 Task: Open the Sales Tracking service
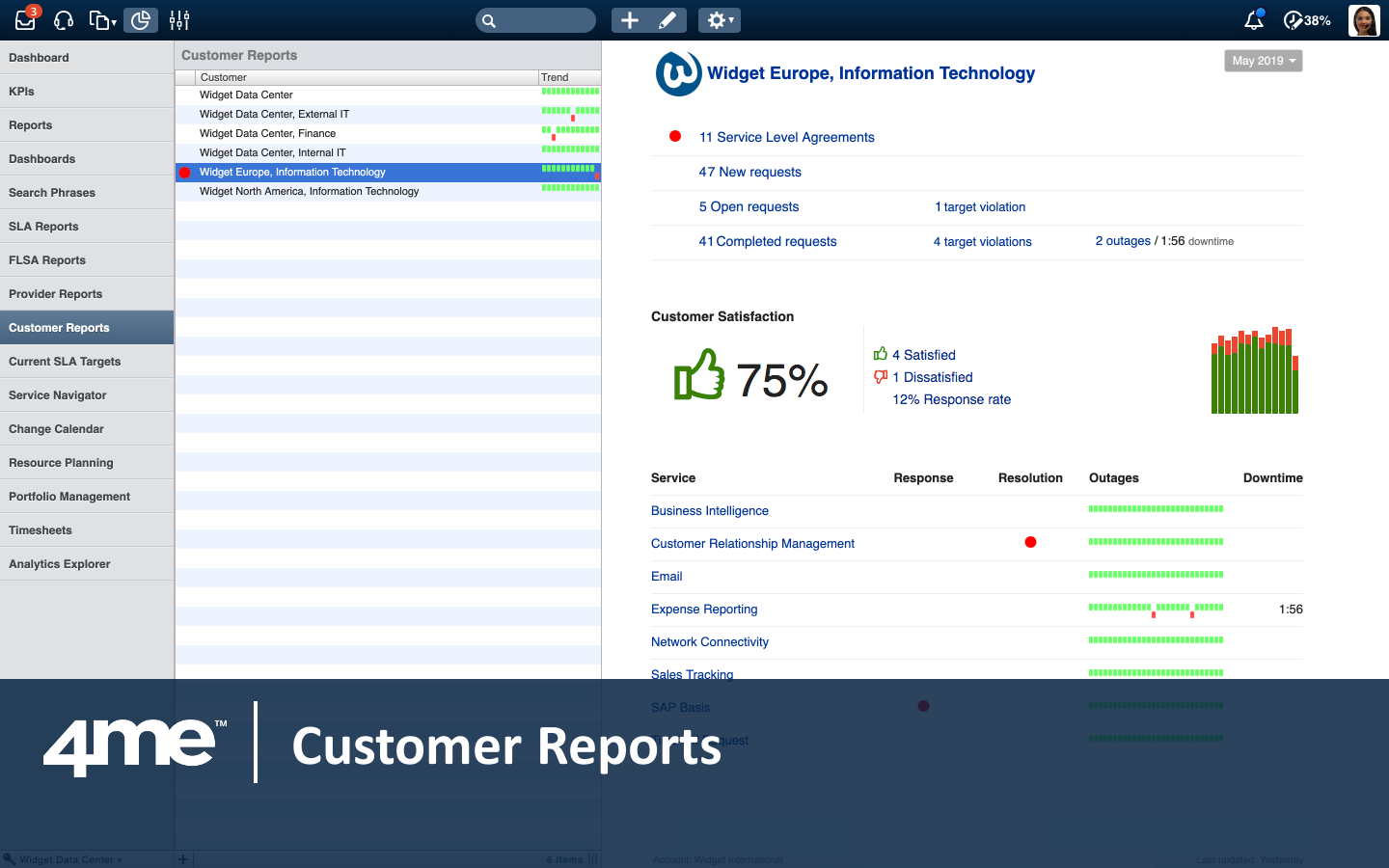tap(693, 674)
